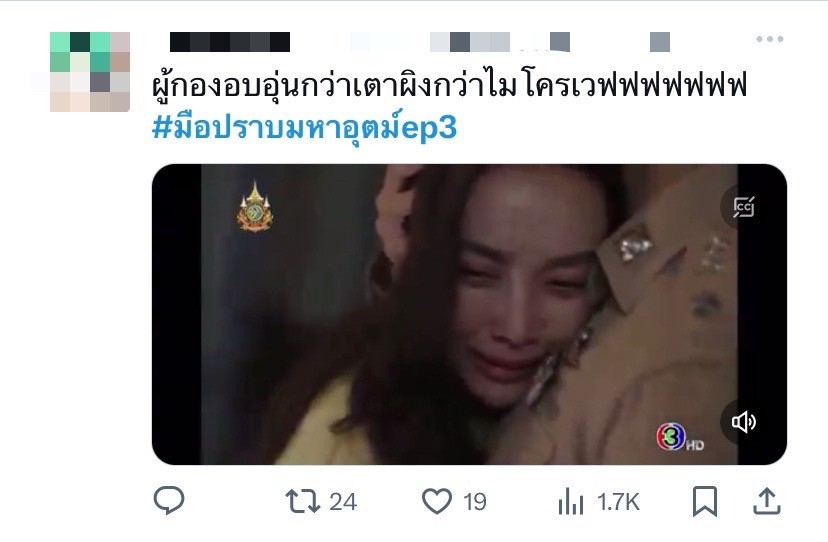Toggle video sound with speaker icon

[744, 422]
